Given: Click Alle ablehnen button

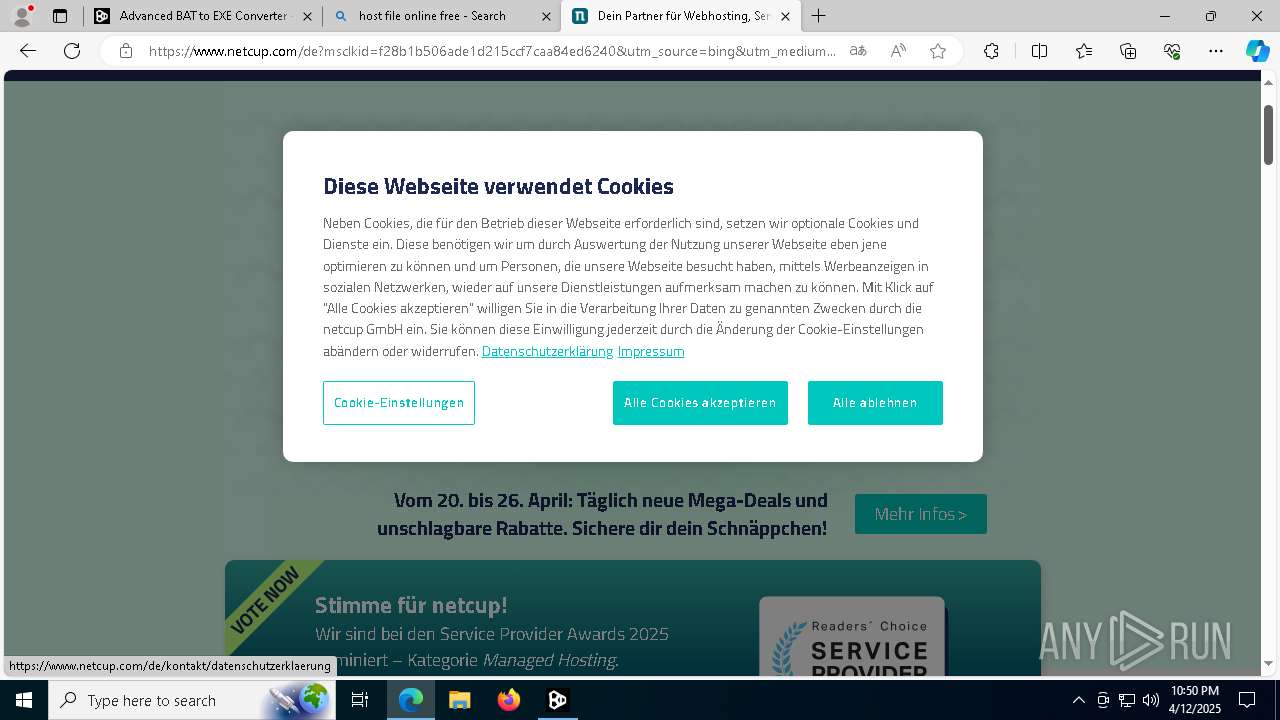Looking at the screenshot, I should 875,403.
